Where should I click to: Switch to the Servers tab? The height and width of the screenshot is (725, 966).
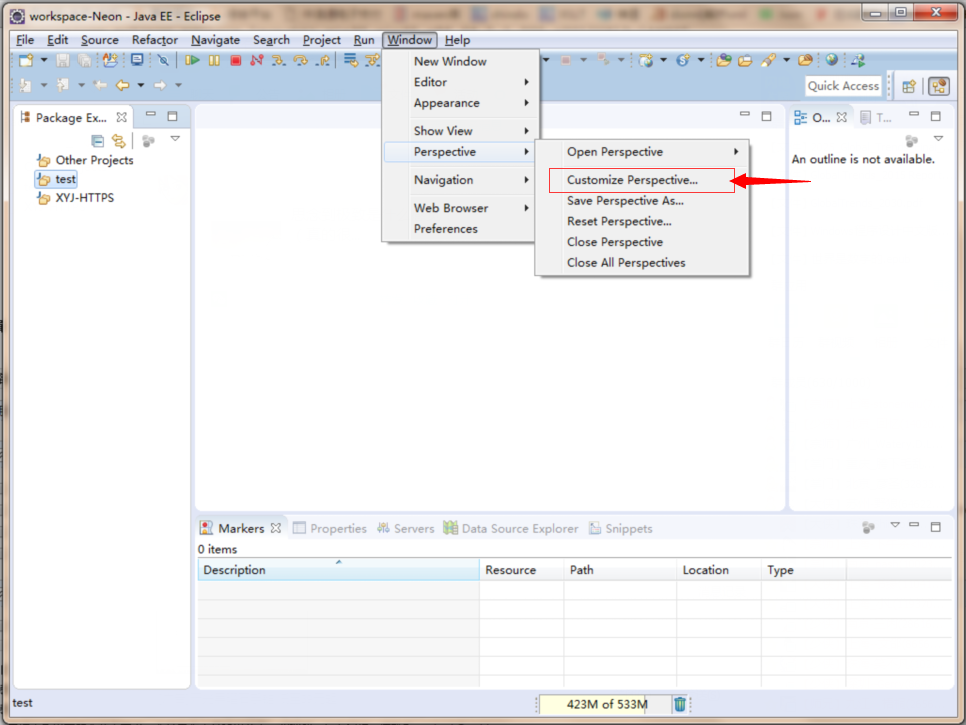(x=405, y=529)
